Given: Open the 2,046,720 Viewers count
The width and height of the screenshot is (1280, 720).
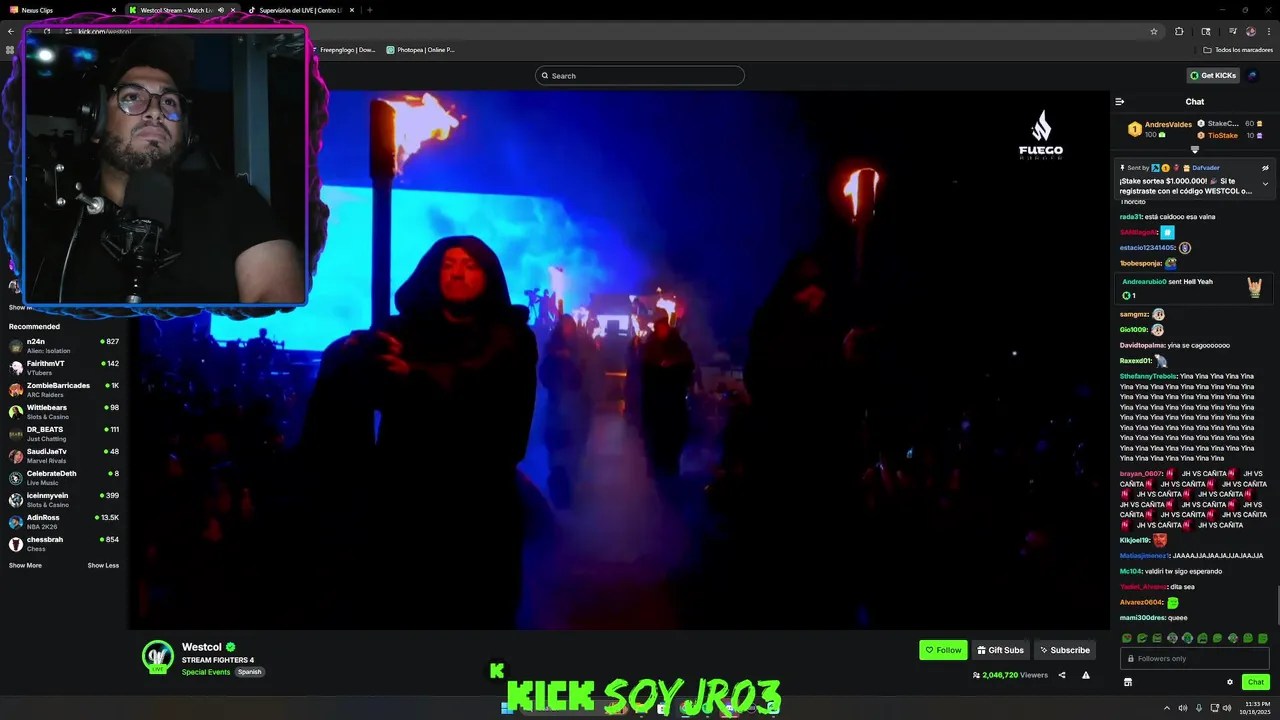Looking at the screenshot, I should click(x=1010, y=675).
